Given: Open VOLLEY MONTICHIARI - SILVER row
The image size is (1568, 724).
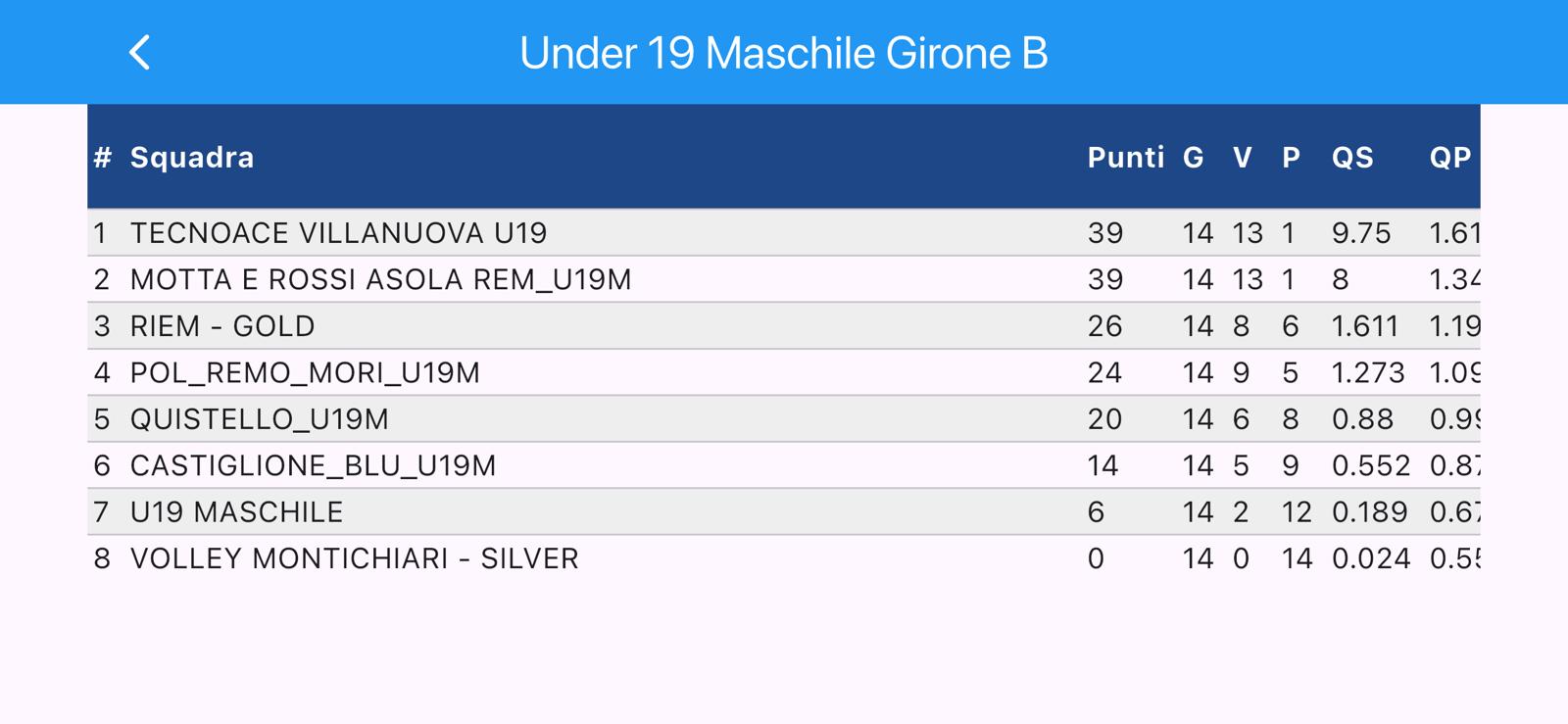Looking at the screenshot, I should (x=354, y=558).
